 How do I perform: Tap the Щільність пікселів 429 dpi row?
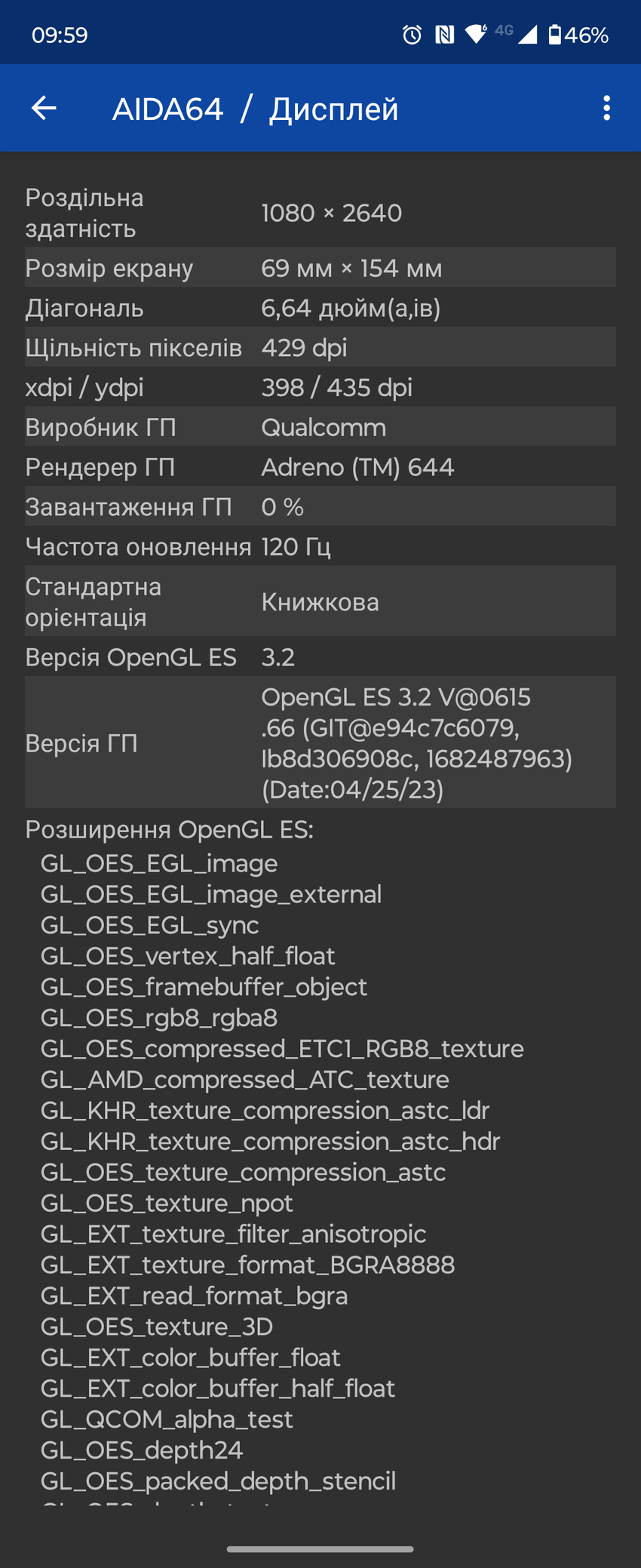coord(320,347)
